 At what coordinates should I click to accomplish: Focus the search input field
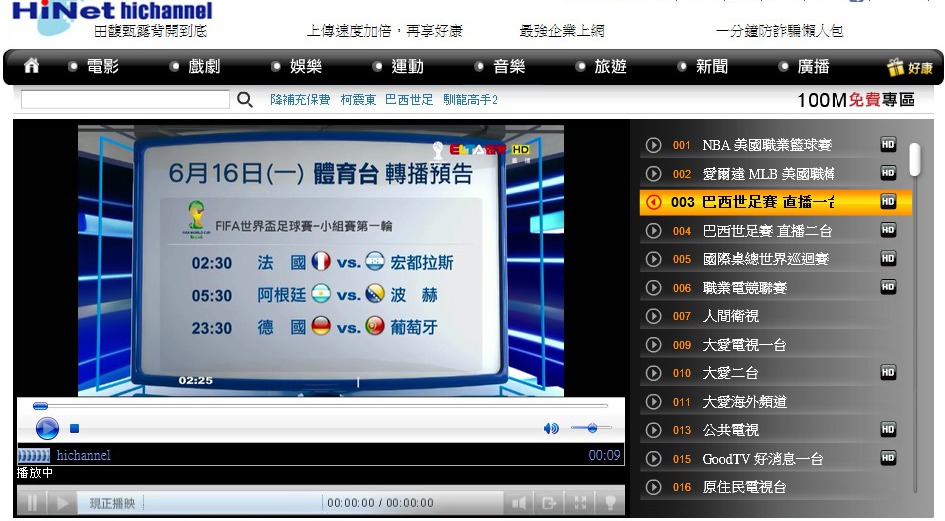pyautogui.click(x=125, y=99)
